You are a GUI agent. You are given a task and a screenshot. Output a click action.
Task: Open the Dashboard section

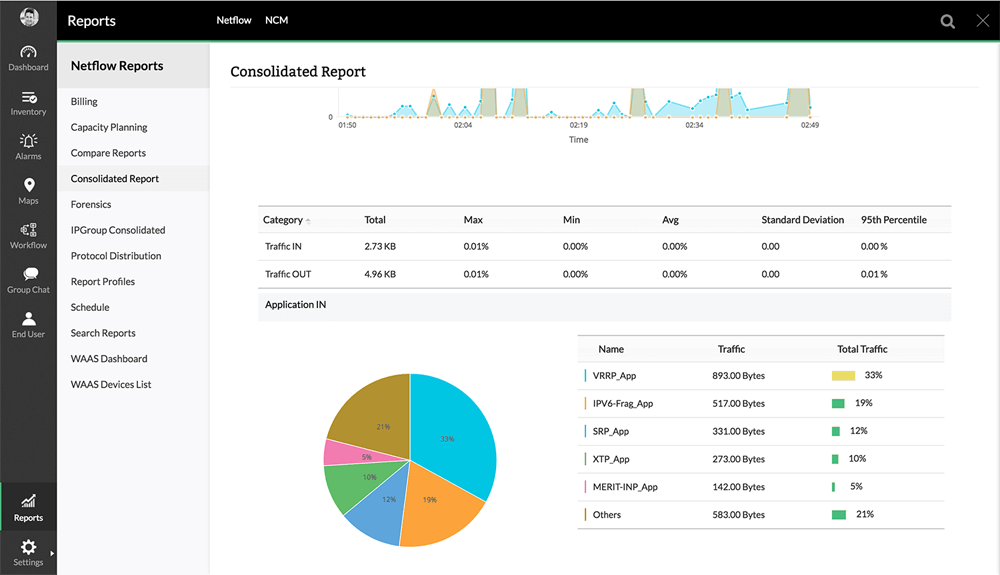click(28, 59)
